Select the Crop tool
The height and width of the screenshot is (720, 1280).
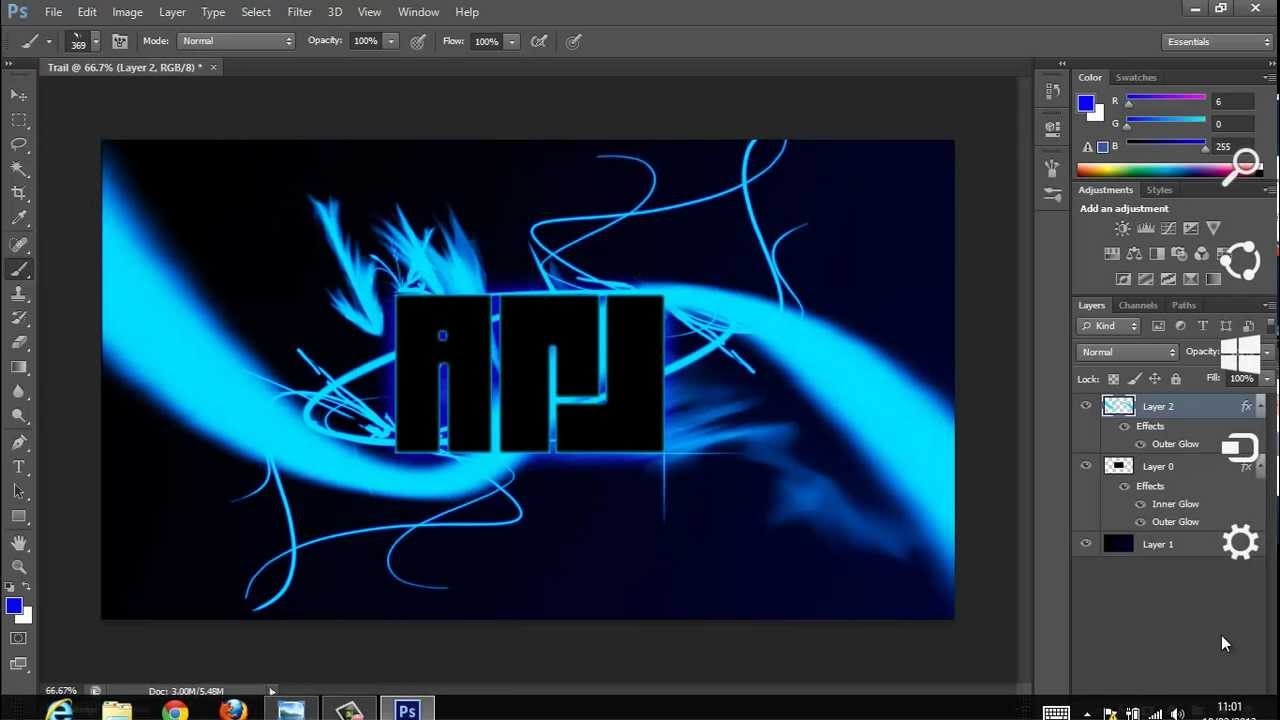(19, 193)
